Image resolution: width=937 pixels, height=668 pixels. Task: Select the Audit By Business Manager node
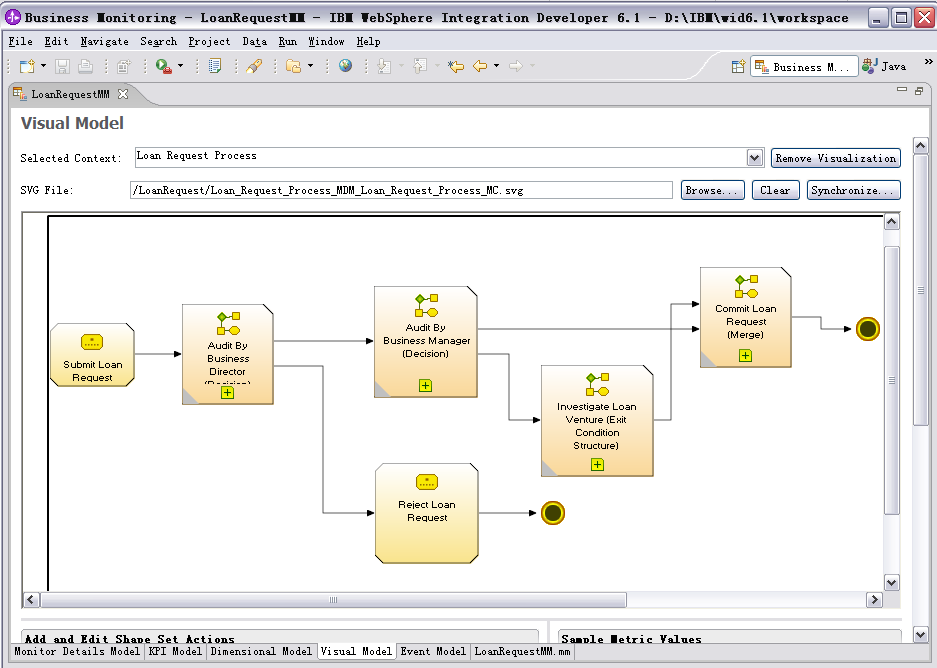(x=425, y=342)
